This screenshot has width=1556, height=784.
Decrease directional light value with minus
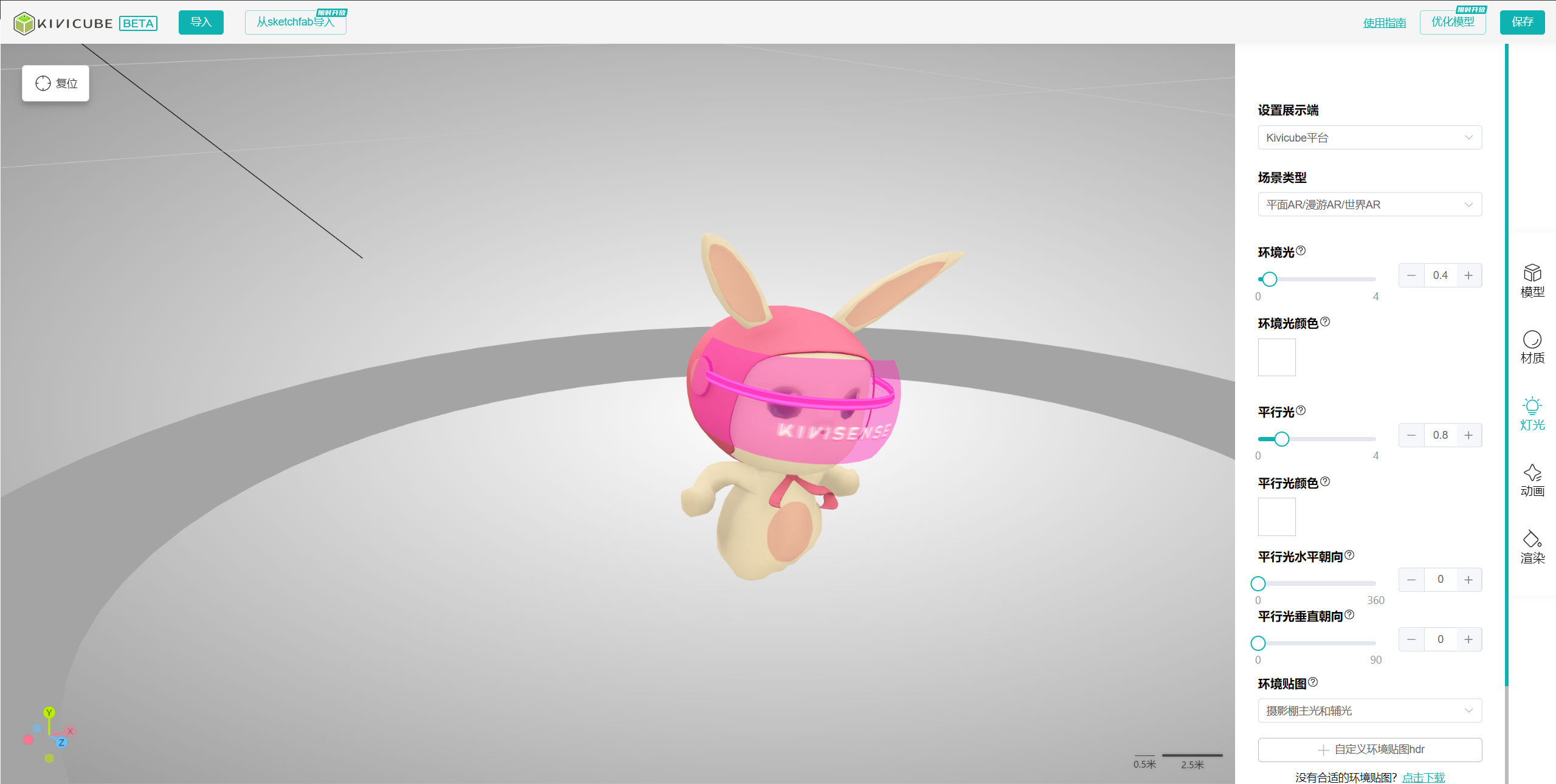pyautogui.click(x=1411, y=435)
